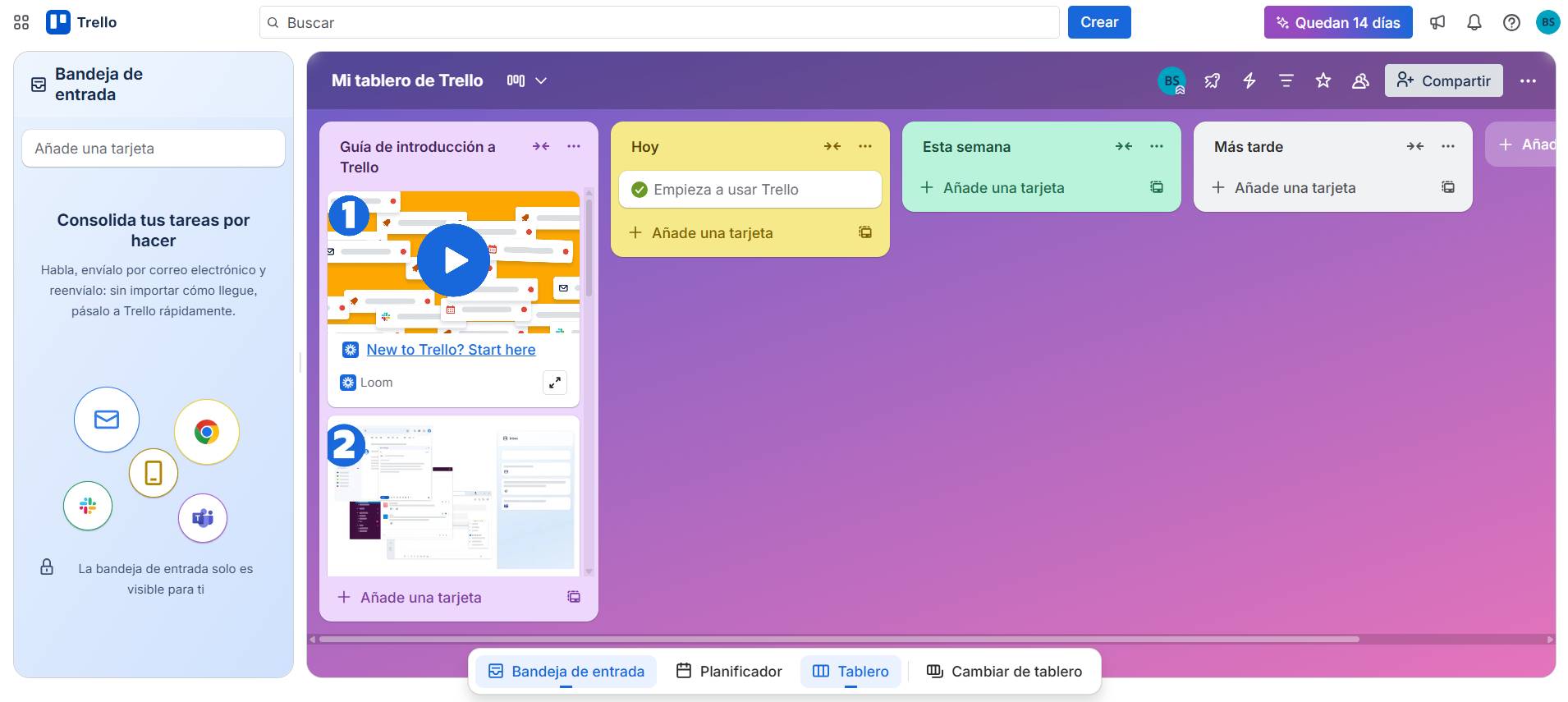Switch to the Planificador tab
This screenshot has height=702, width=1568.
coord(729,672)
